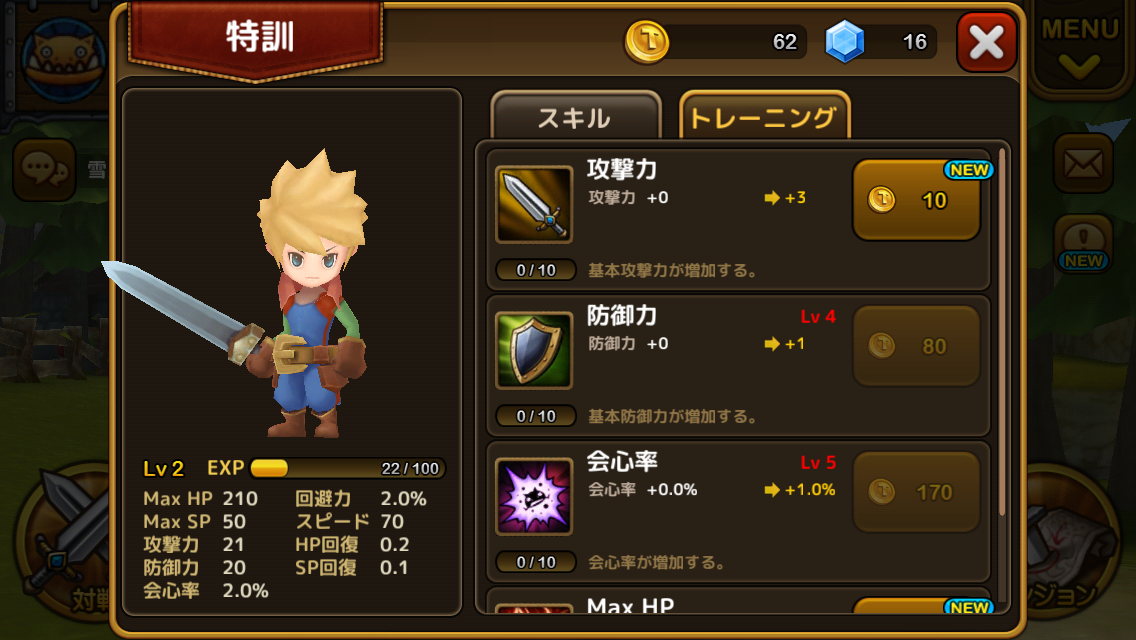Open the mail envelope icon
This screenshot has height=640, width=1136.
point(1083,164)
